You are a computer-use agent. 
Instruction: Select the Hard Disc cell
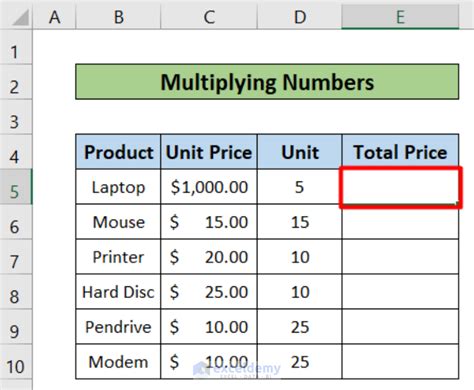pos(118,292)
